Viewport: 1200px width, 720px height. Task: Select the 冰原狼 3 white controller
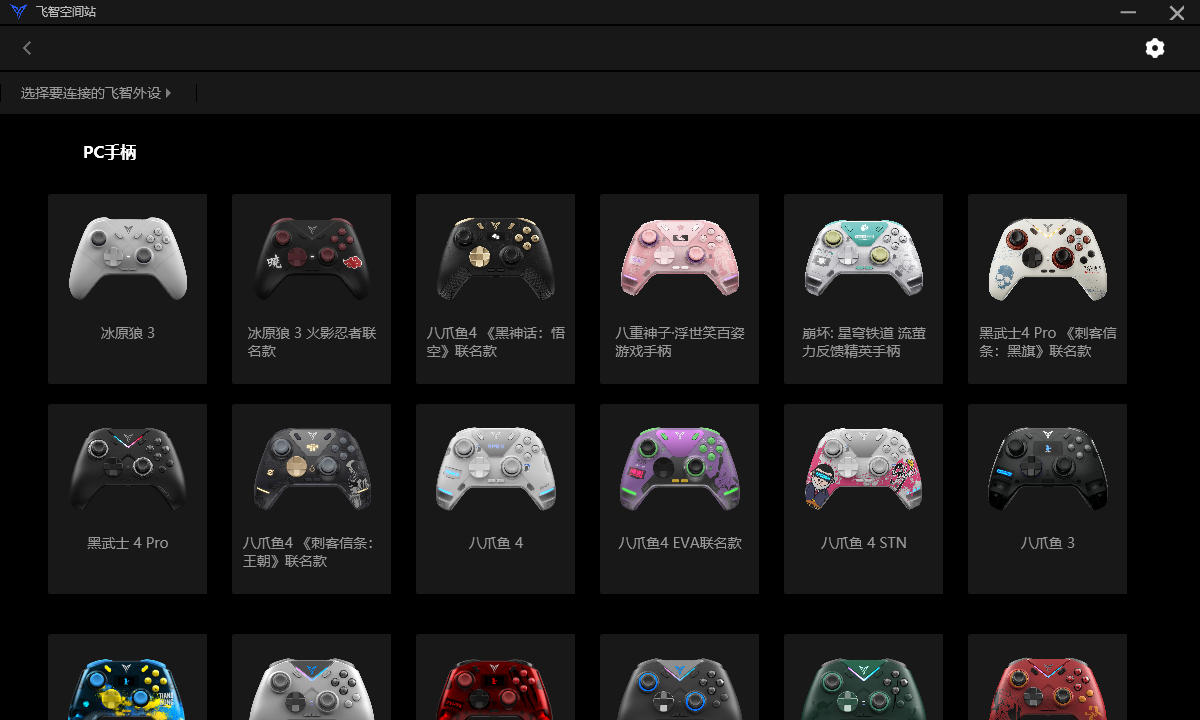point(127,289)
